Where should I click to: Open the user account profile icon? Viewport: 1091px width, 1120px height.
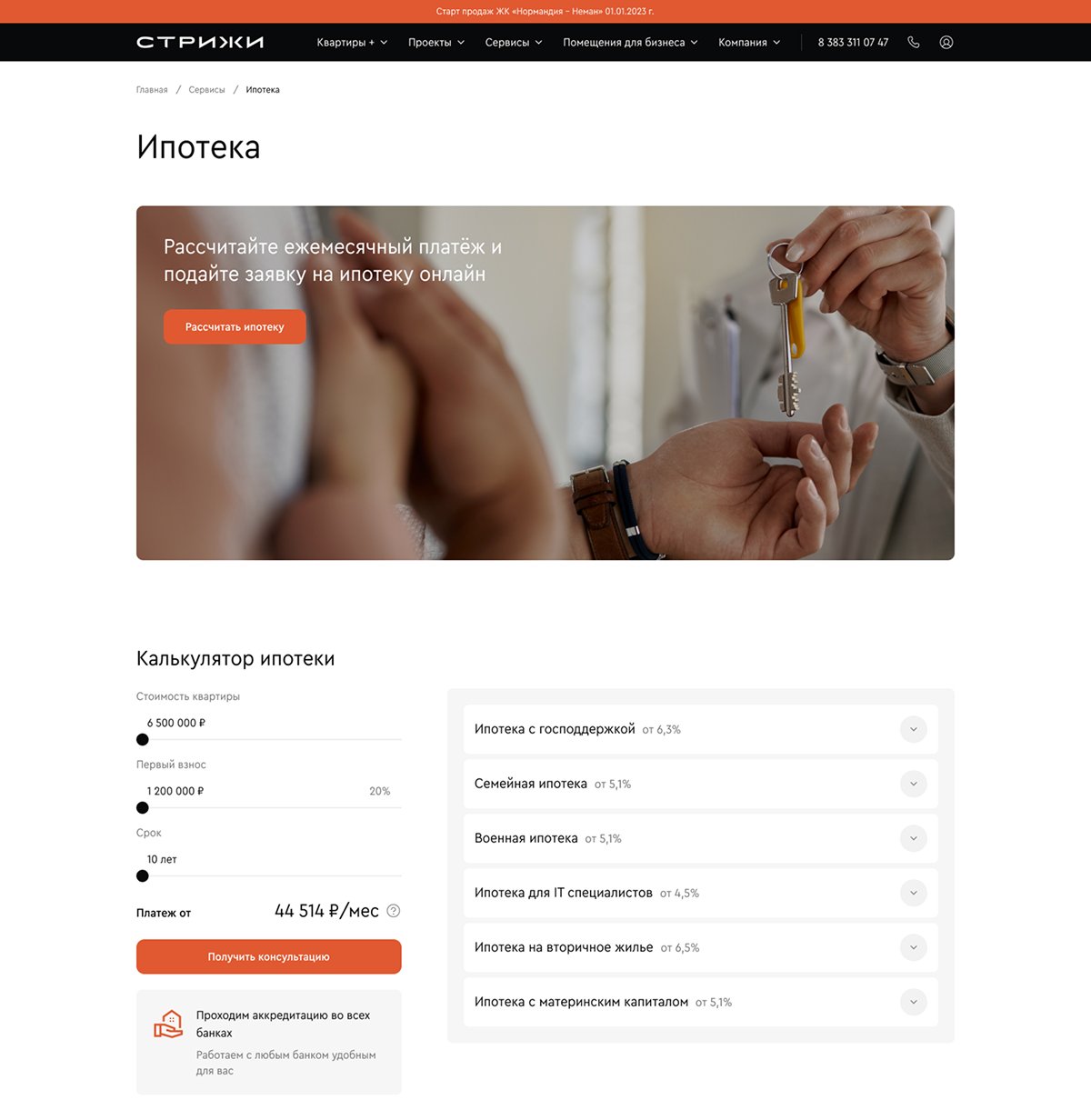coord(946,42)
